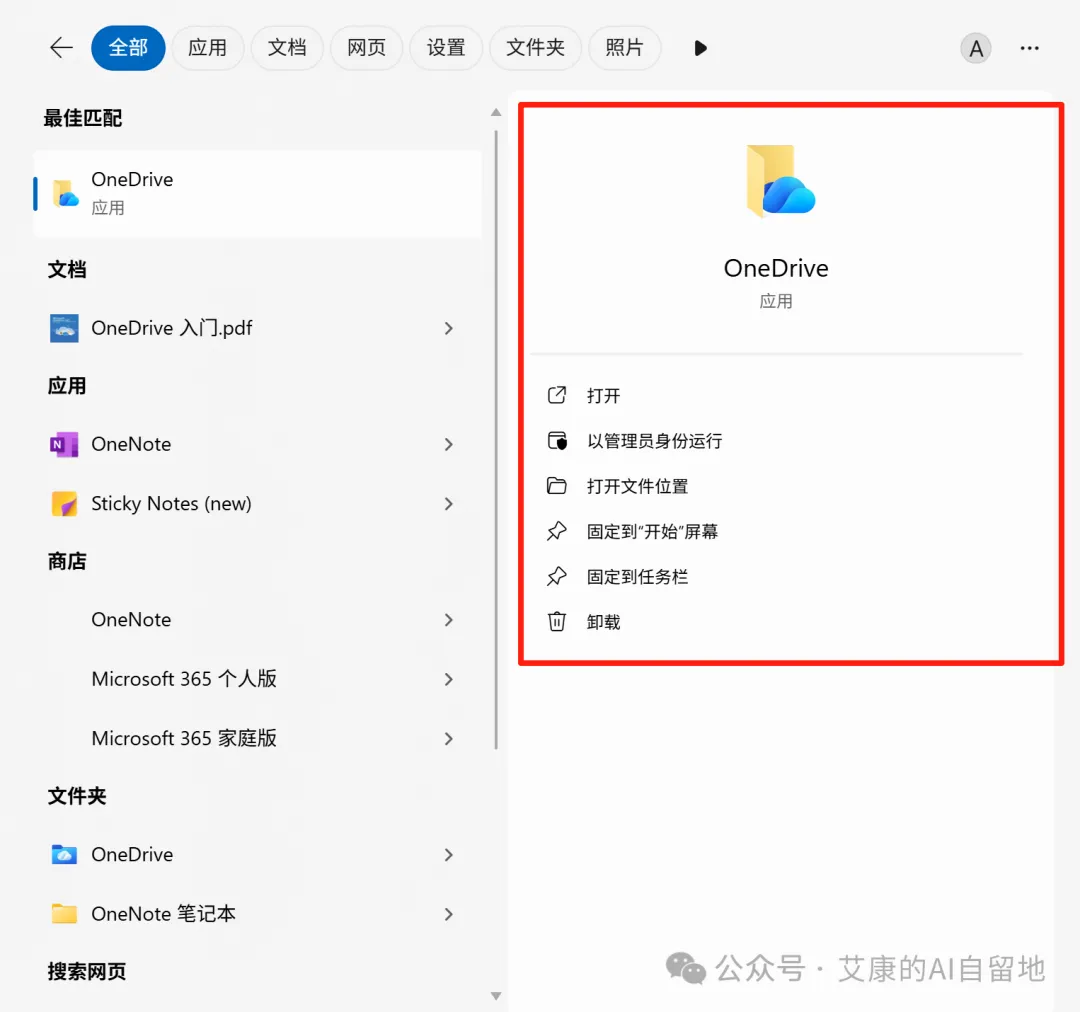
Task: Click the folder icon for 打开文件位置
Action: 557,486
